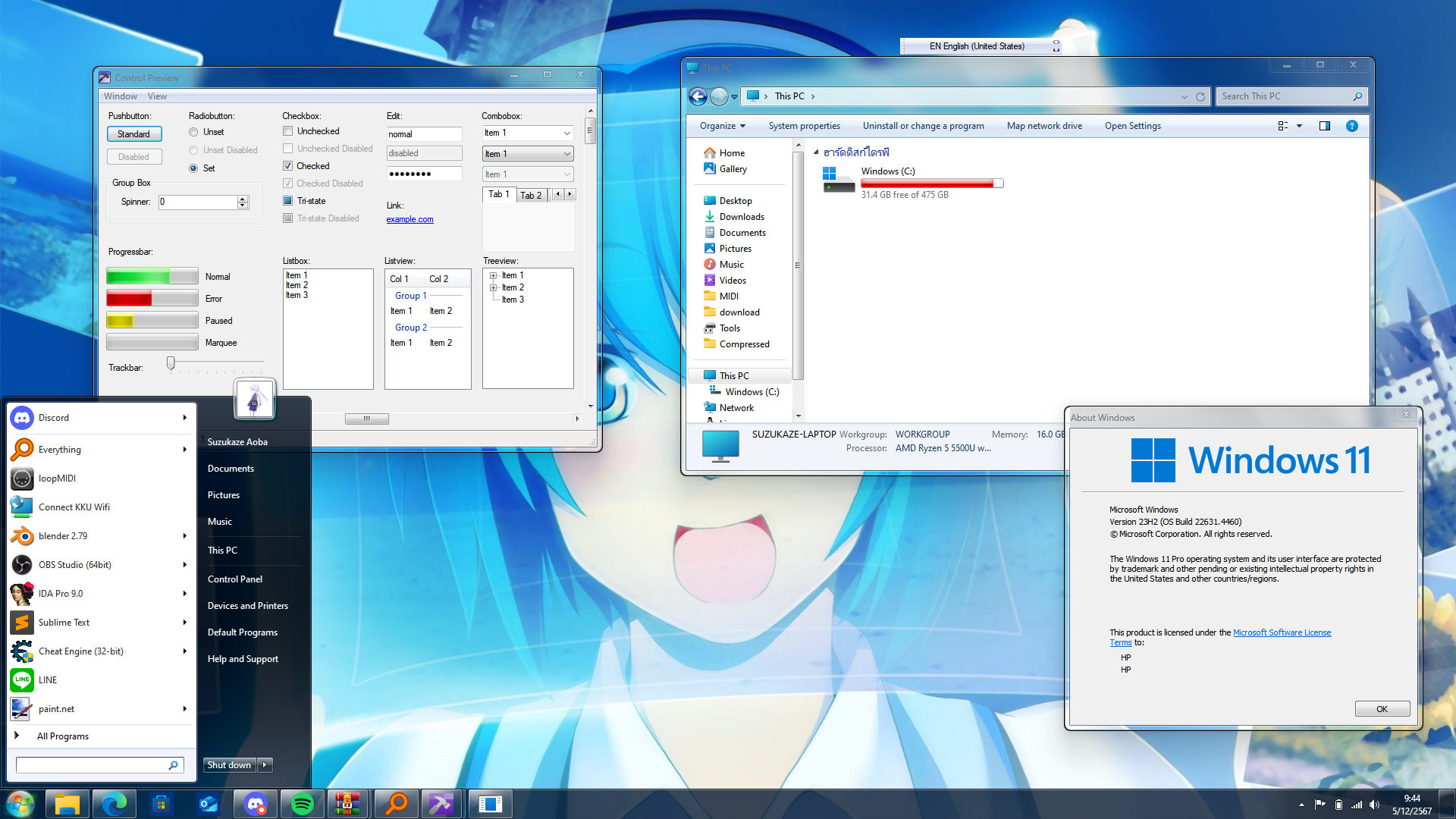The width and height of the screenshot is (1456, 819).
Task: Open explorer help question mark icon
Action: [1351, 126]
